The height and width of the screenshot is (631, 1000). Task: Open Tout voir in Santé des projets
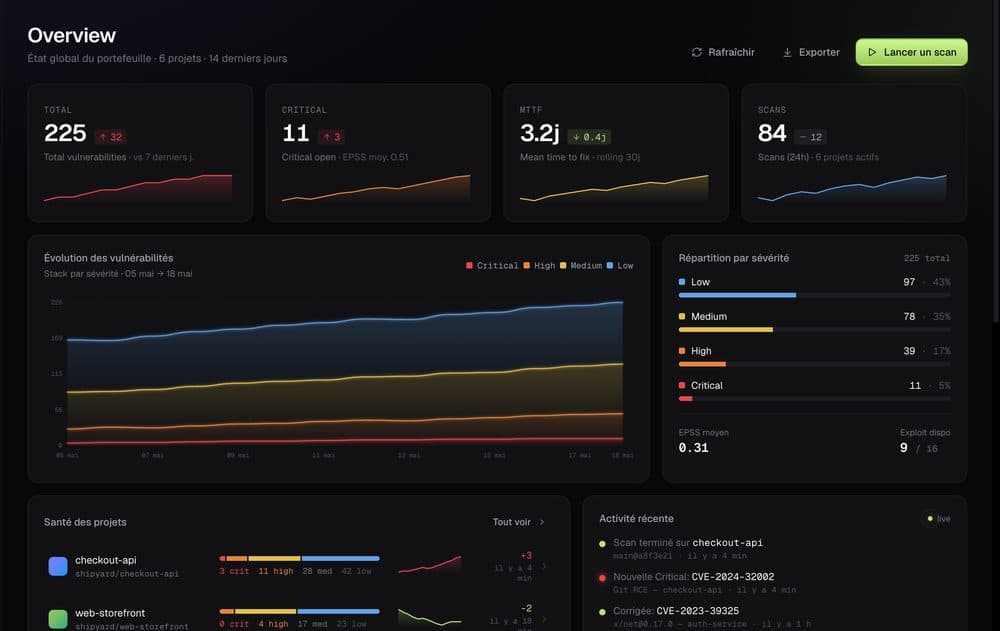pyautogui.click(x=518, y=522)
